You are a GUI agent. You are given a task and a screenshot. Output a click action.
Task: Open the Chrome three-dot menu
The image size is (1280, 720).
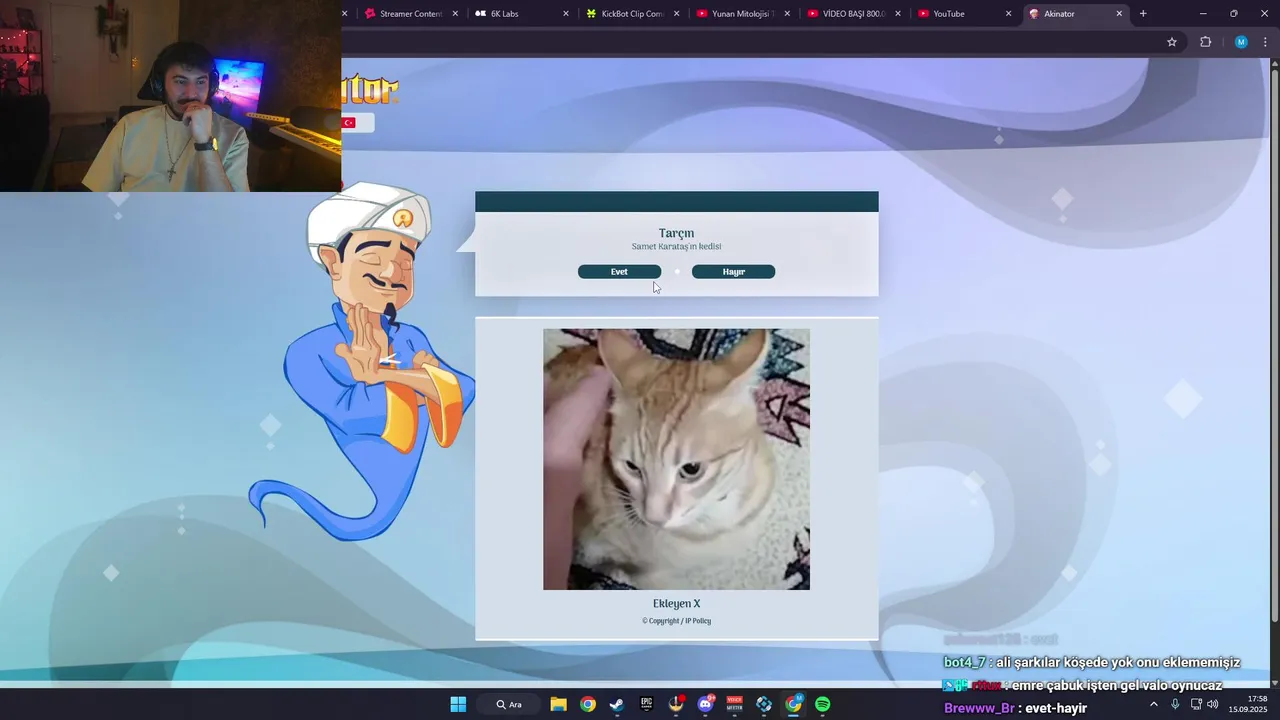[1265, 42]
